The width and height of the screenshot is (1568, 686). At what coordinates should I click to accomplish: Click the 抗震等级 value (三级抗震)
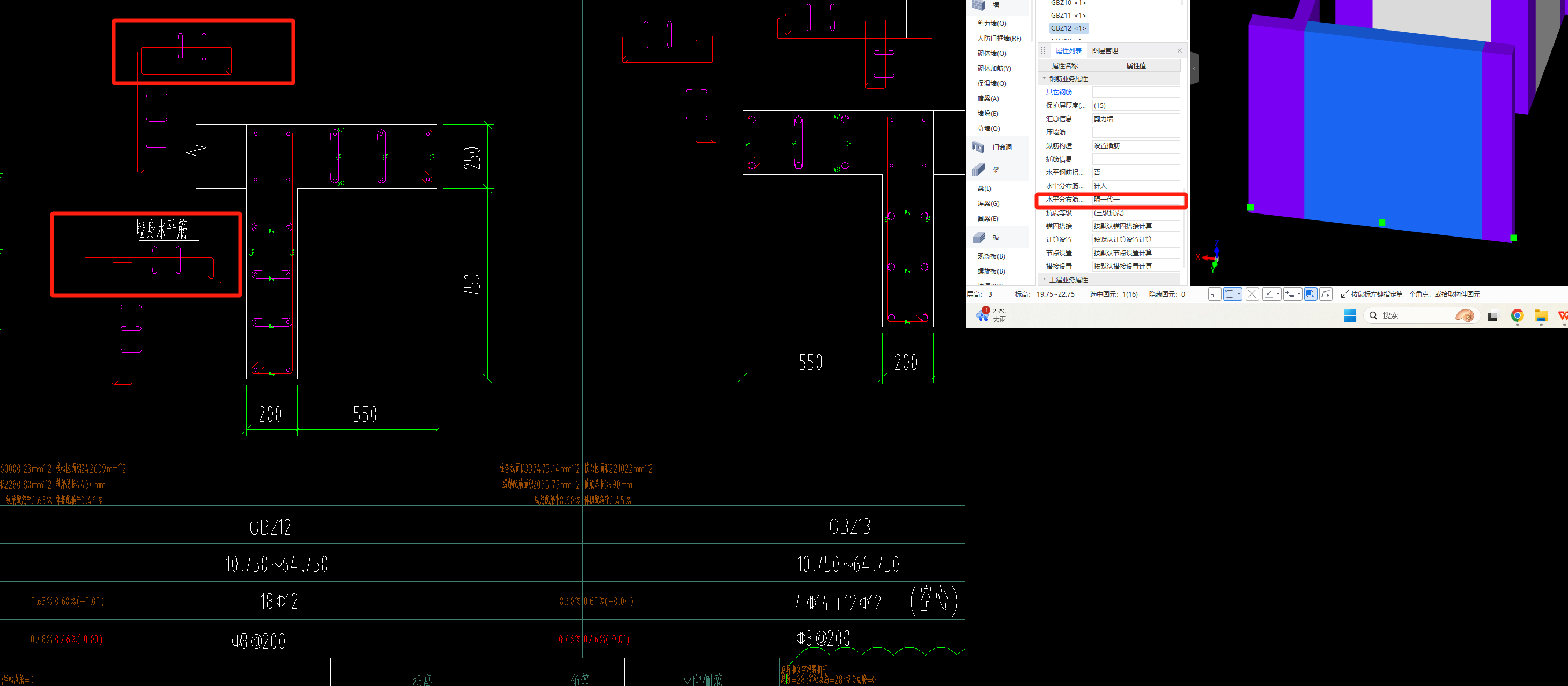click(1136, 212)
